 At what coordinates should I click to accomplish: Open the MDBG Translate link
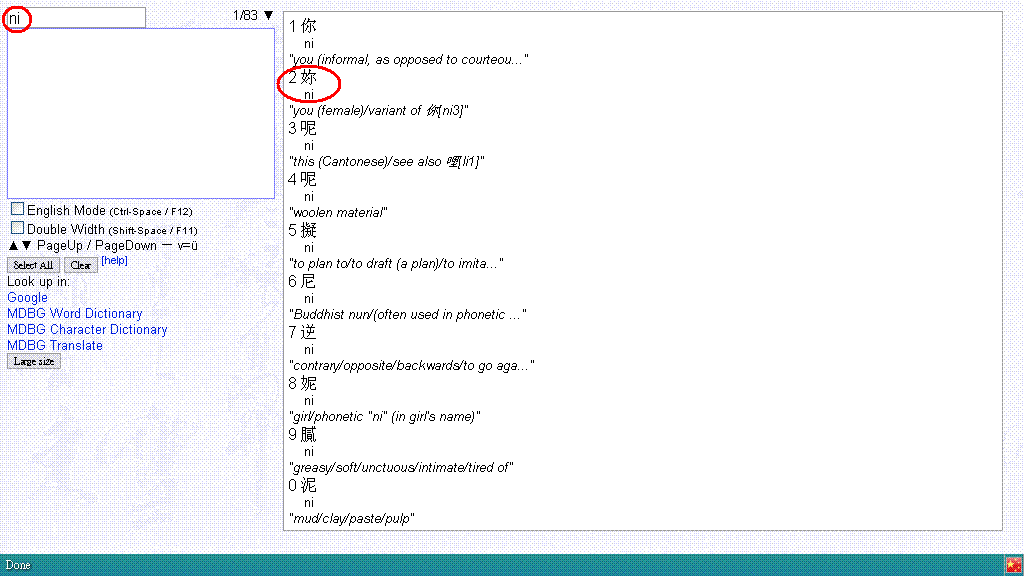(55, 345)
